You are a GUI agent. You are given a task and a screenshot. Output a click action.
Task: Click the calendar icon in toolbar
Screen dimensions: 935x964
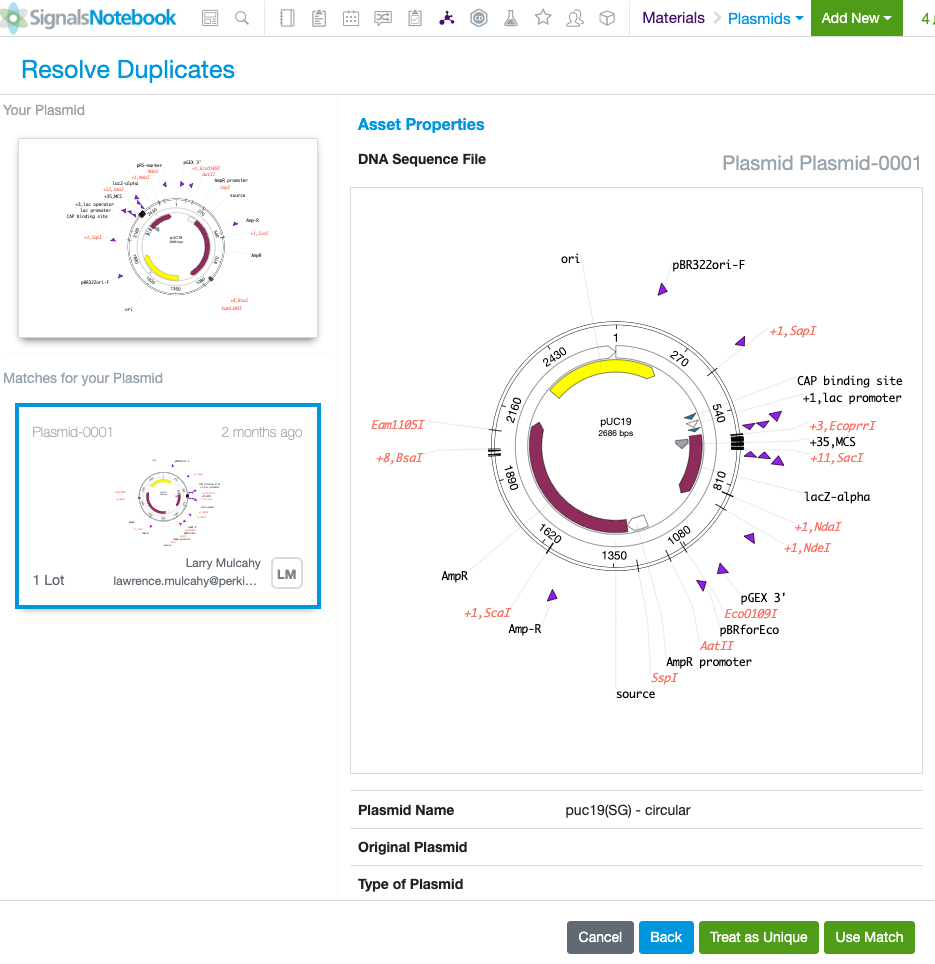[x=351, y=18]
